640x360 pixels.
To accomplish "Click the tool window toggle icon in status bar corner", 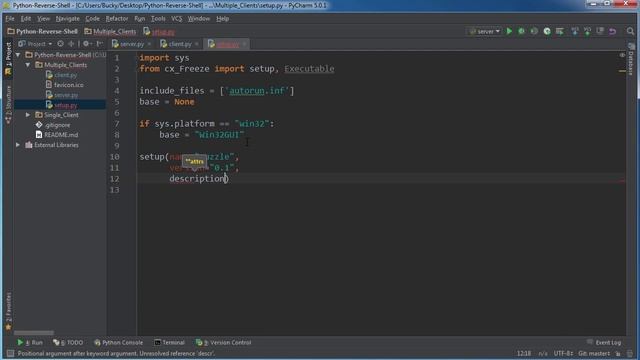I will pyautogui.click(x=10, y=353).
